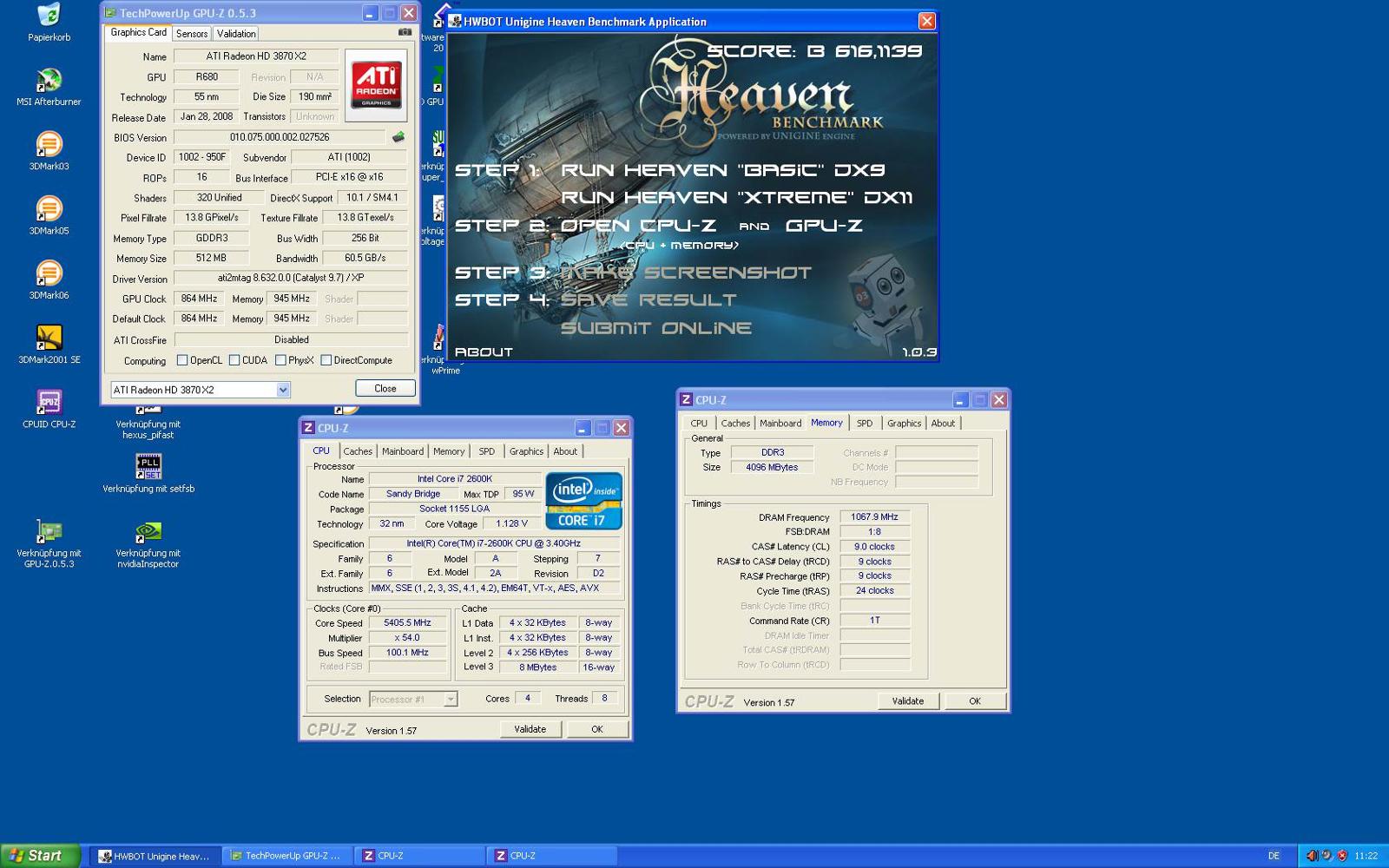
Task: Open Verknüpfung mit GPU-Z.0.5.3 shortcut
Action: (49, 543)
